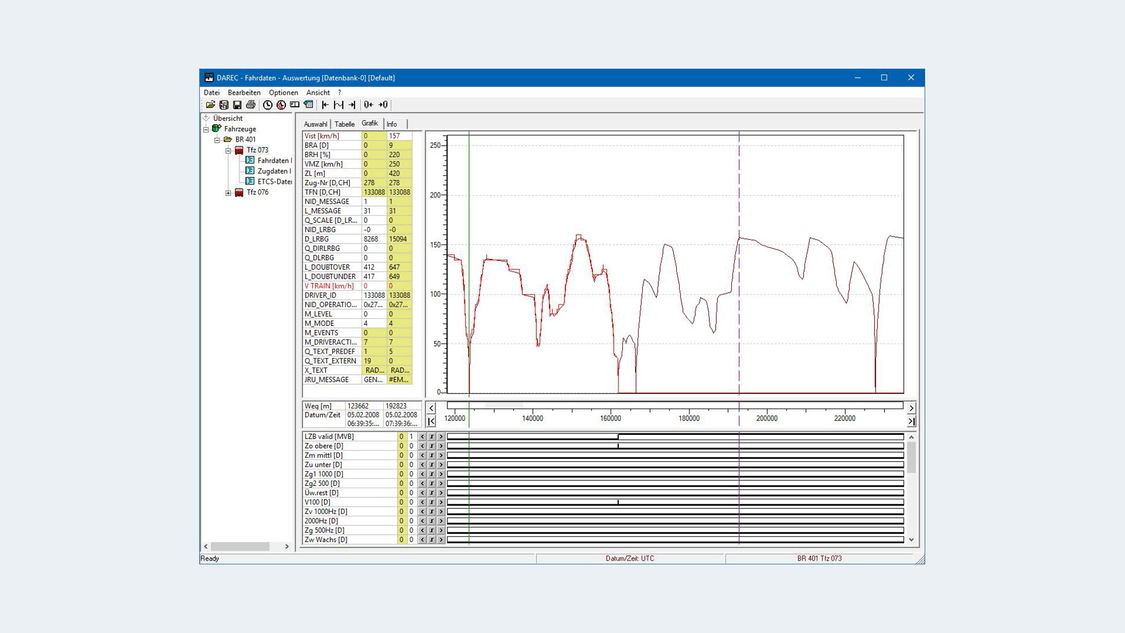Click the jump-to-end arrow toolbar icon
The width and height of the screenshot is (1125, 633).
[352, 105]
